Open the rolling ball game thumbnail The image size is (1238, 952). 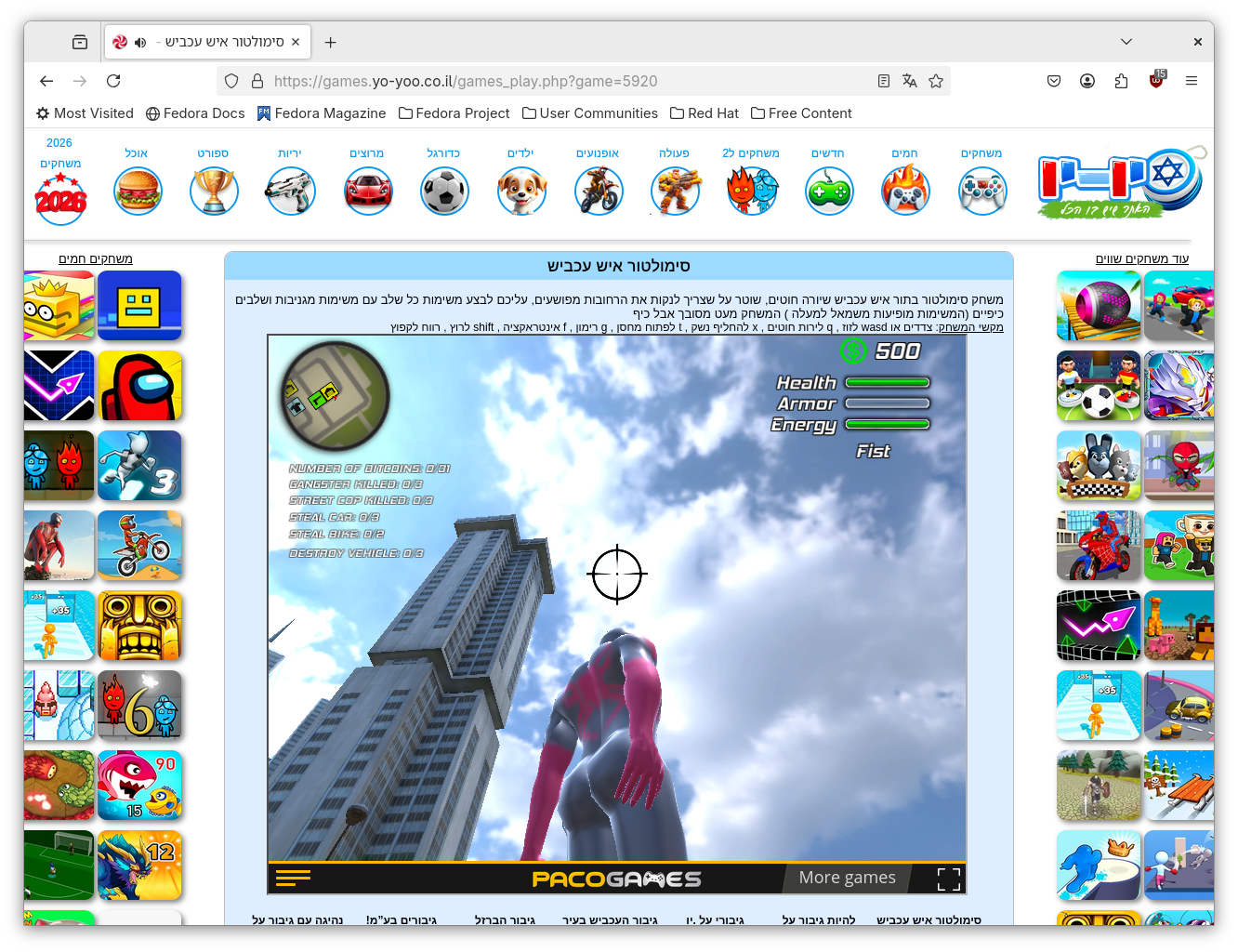tap(1099, 306)
